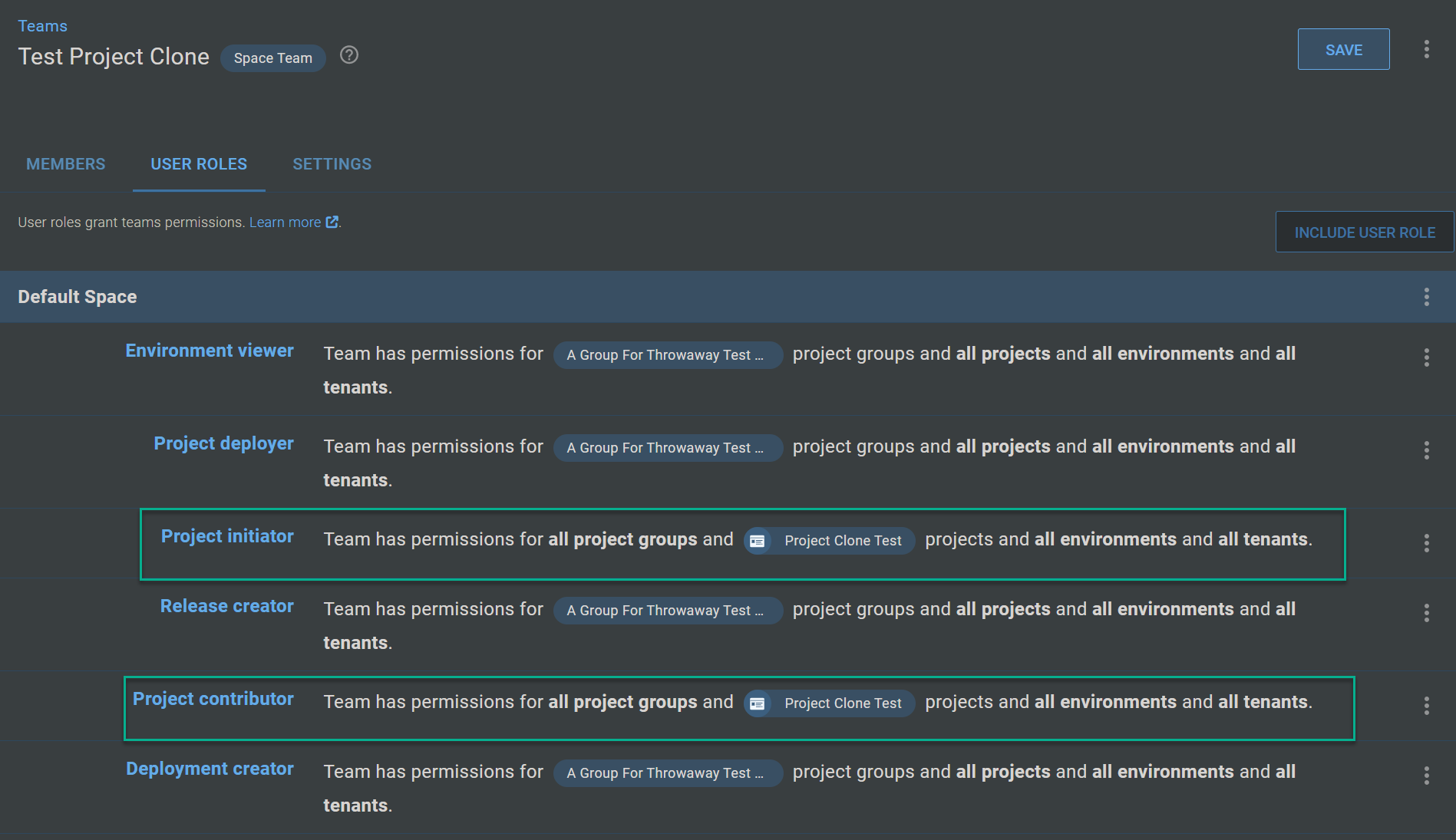Click the project icon inside Project Clone Test chip

pos(757,541)
